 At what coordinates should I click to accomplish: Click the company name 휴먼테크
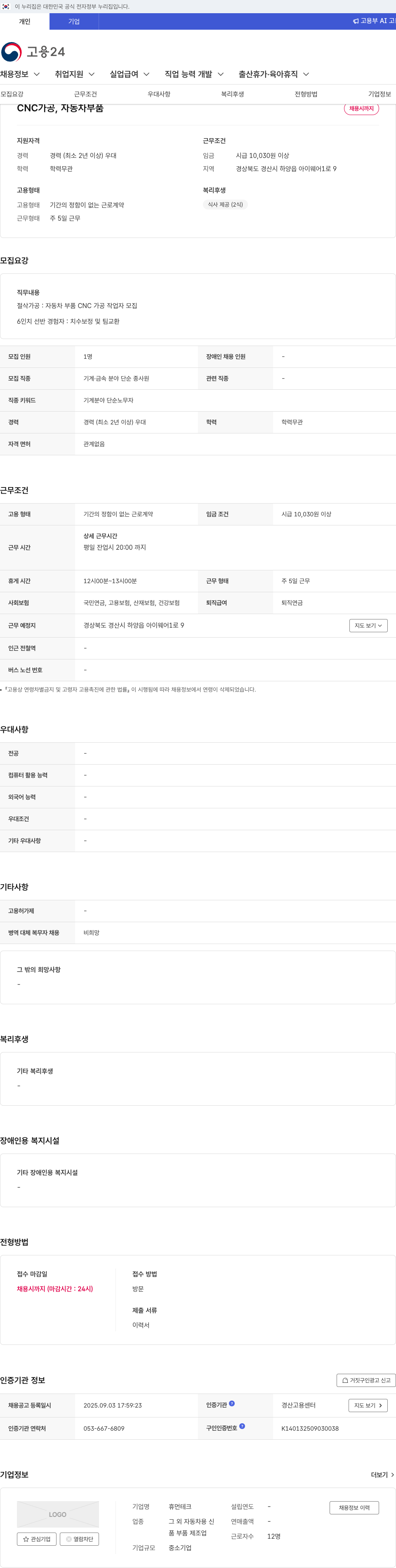180,1507
